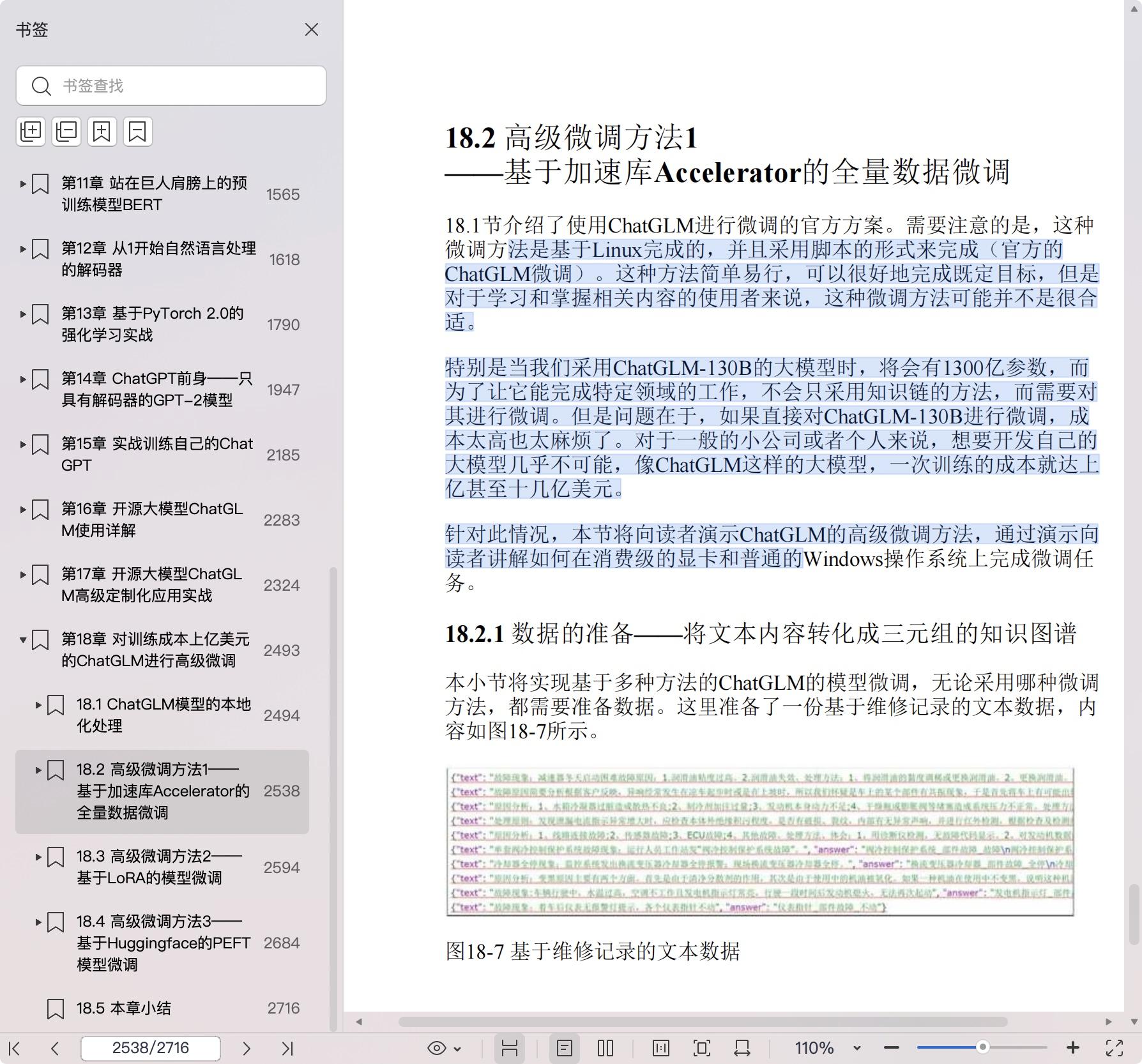Expand the 第14章 bookmark arrow
This screenshot has width=1142, height=1064.
23,379
